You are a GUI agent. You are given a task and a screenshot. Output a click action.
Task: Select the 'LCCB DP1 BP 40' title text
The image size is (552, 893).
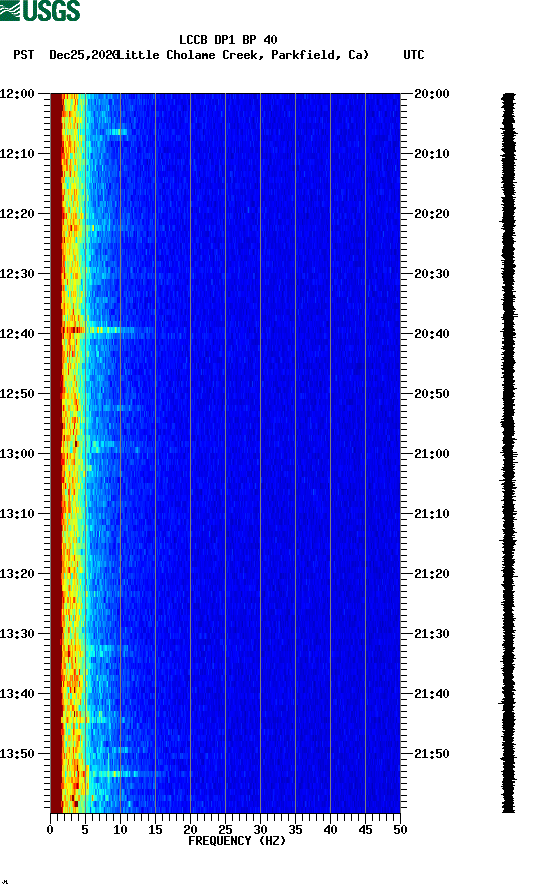(x=228, y=40)
